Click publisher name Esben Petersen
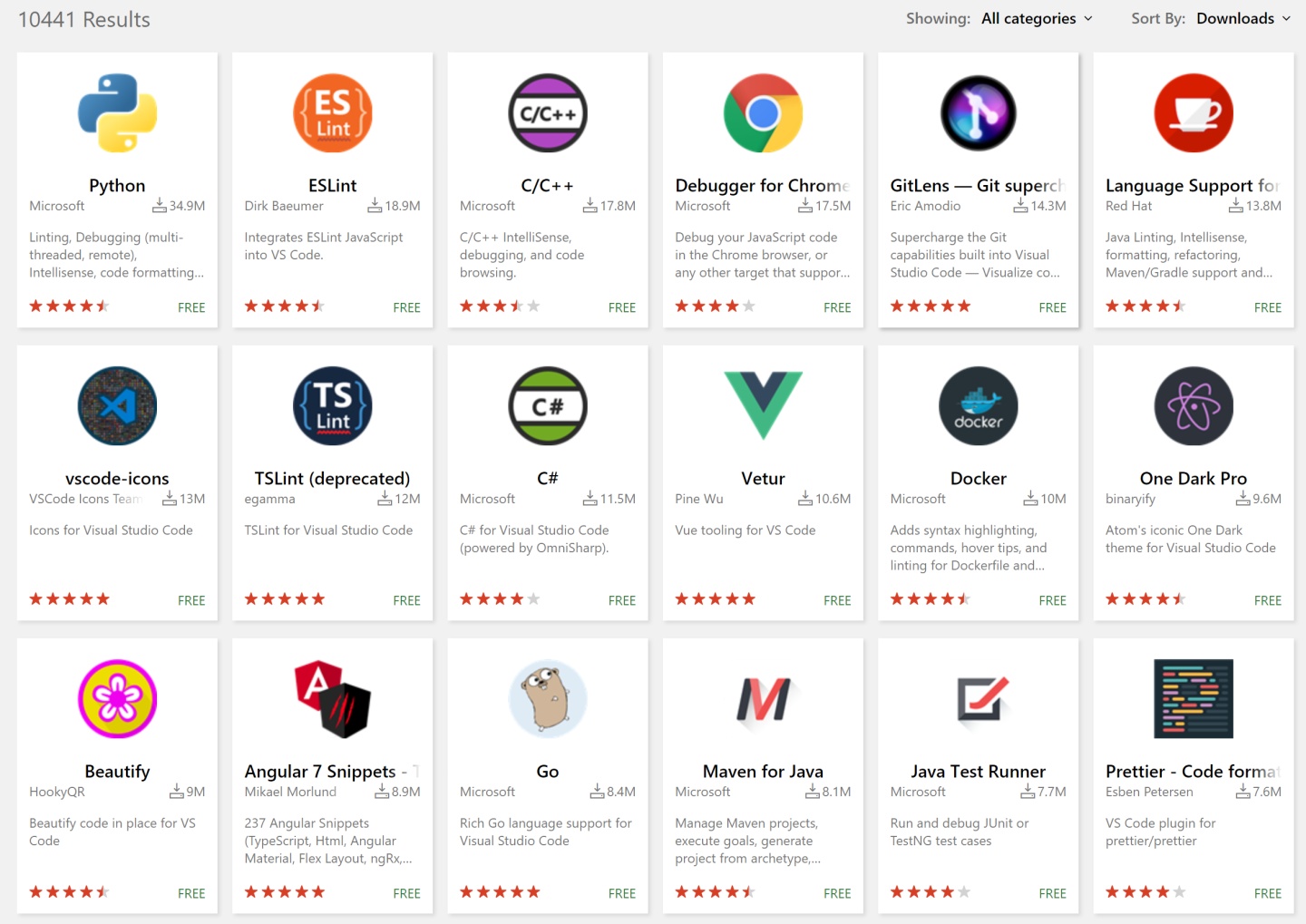Screen dimensions: 1306x924 click(x=1149, y=792)
